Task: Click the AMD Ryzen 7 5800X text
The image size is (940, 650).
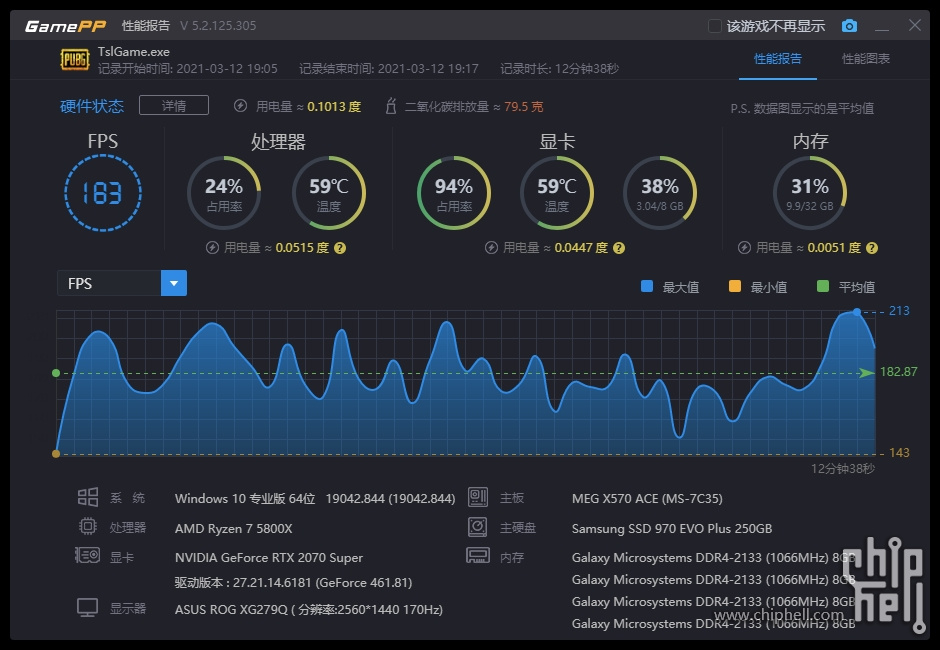Action: click(x=233, y=528)
